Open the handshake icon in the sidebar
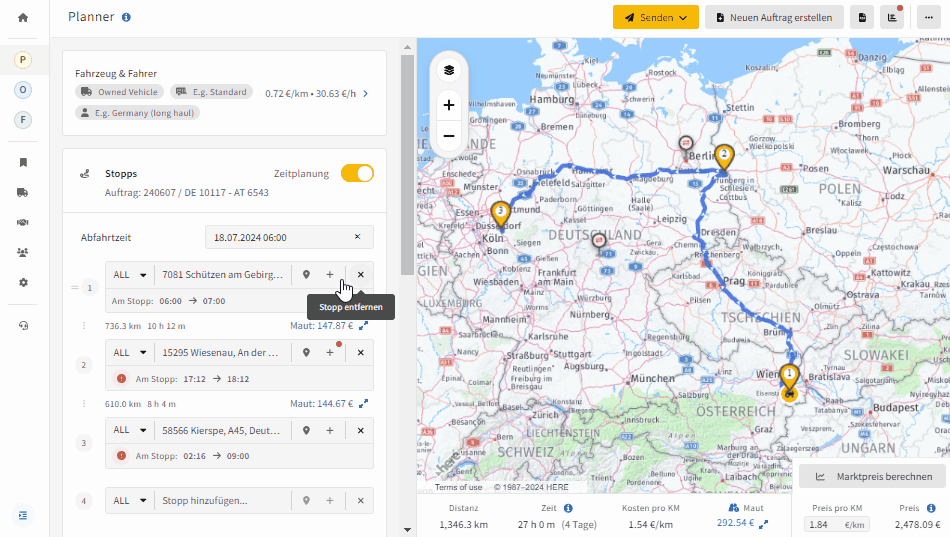950x537 pixels. click(x=23, y=222)
